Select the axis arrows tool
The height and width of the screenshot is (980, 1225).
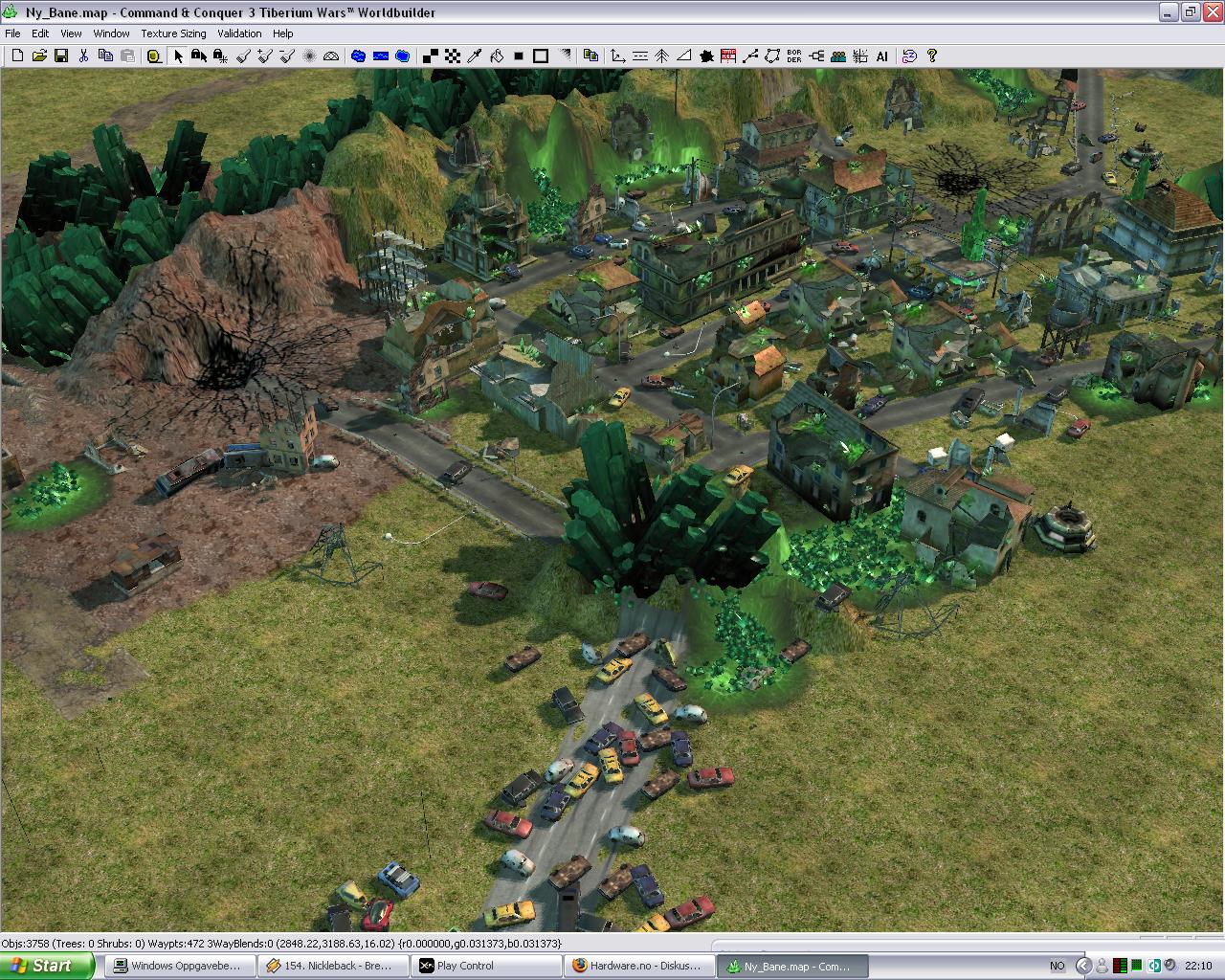coord(618,56)
